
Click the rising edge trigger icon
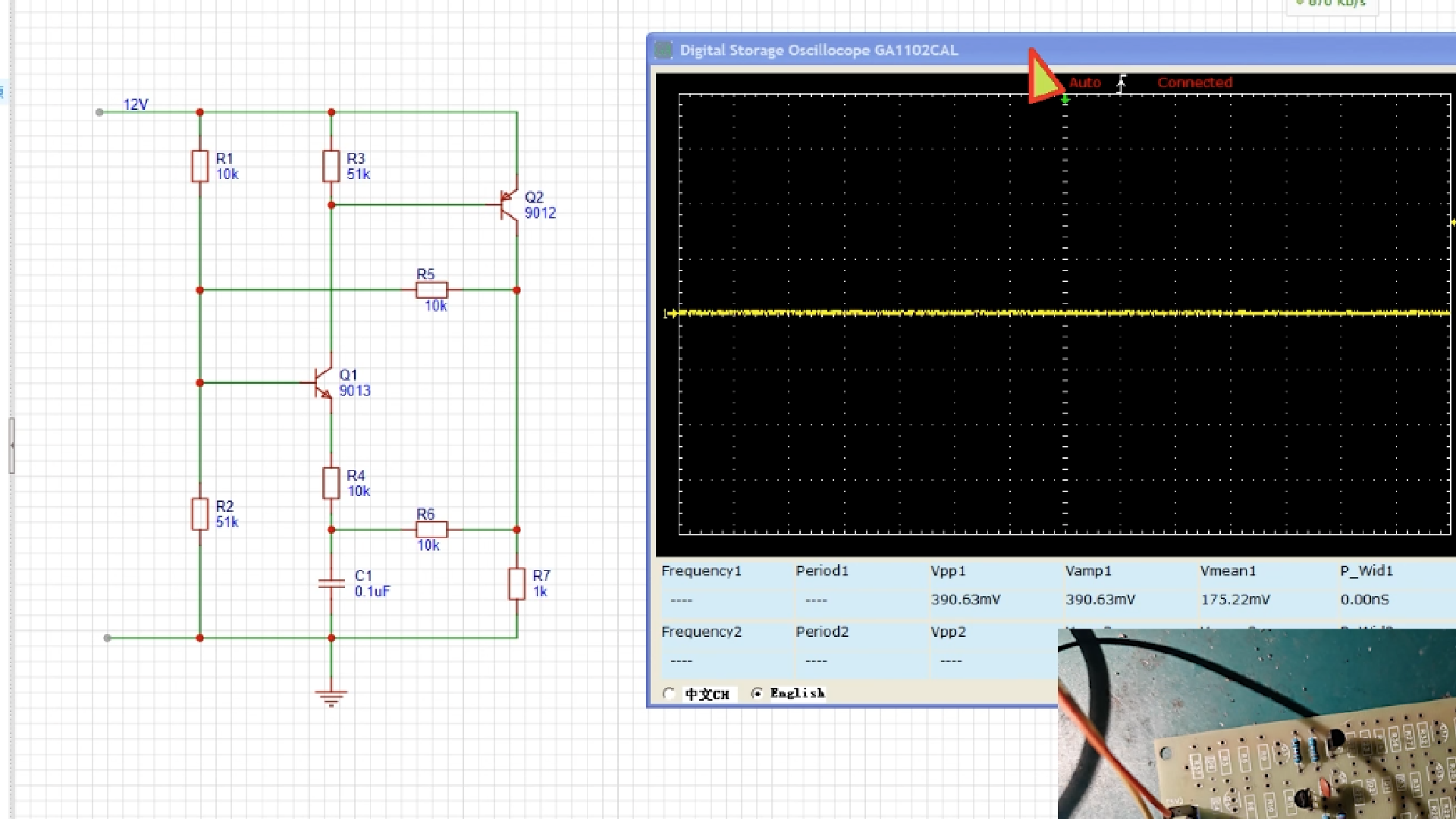coord(1122,83)
